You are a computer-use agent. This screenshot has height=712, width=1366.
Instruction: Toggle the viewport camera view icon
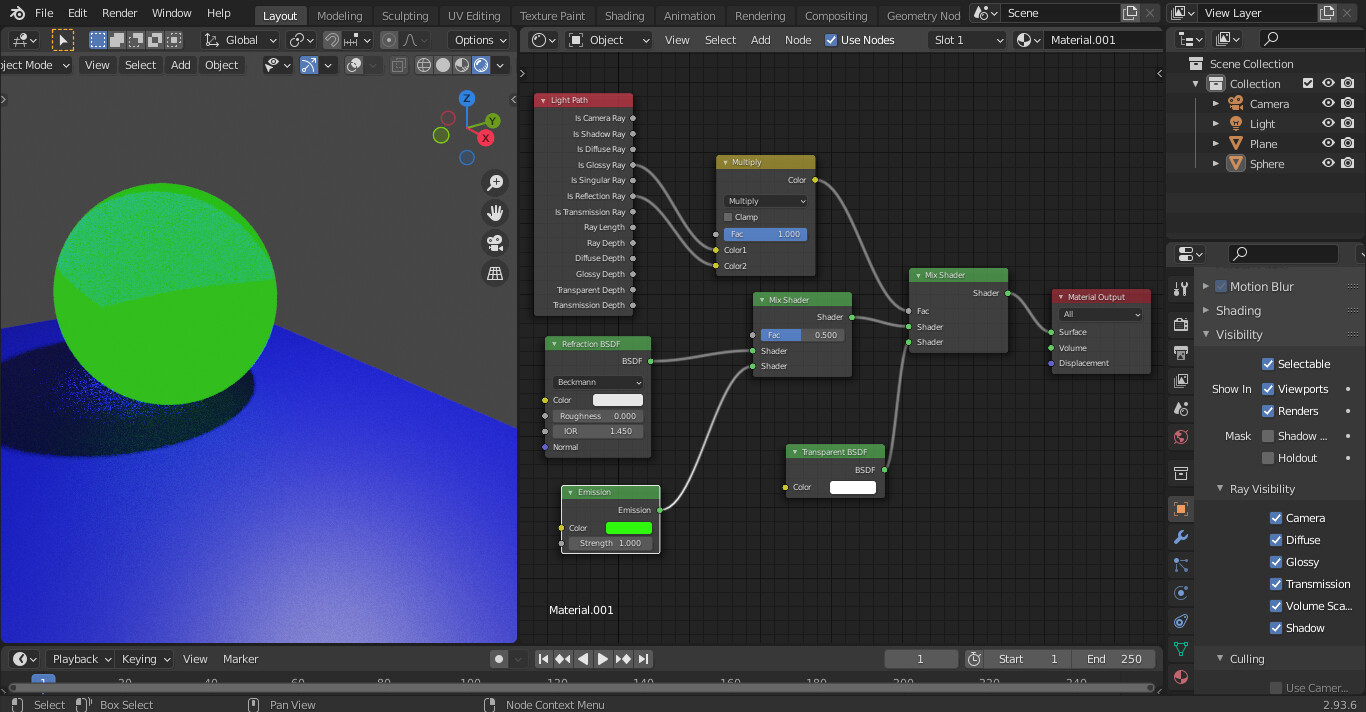pos(494,243)
